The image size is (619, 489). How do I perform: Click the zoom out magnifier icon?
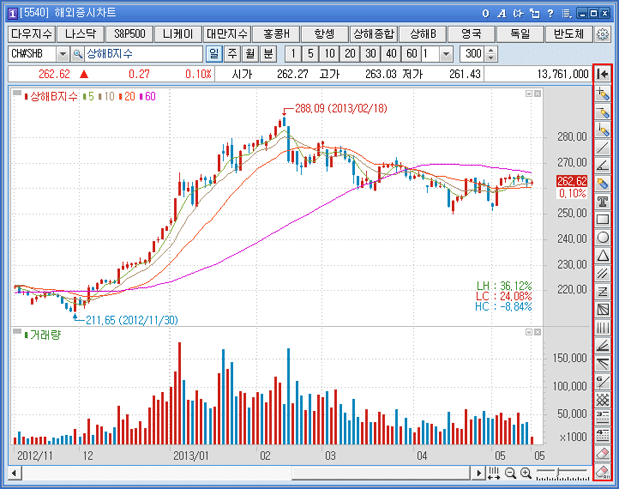coord(511,473)
